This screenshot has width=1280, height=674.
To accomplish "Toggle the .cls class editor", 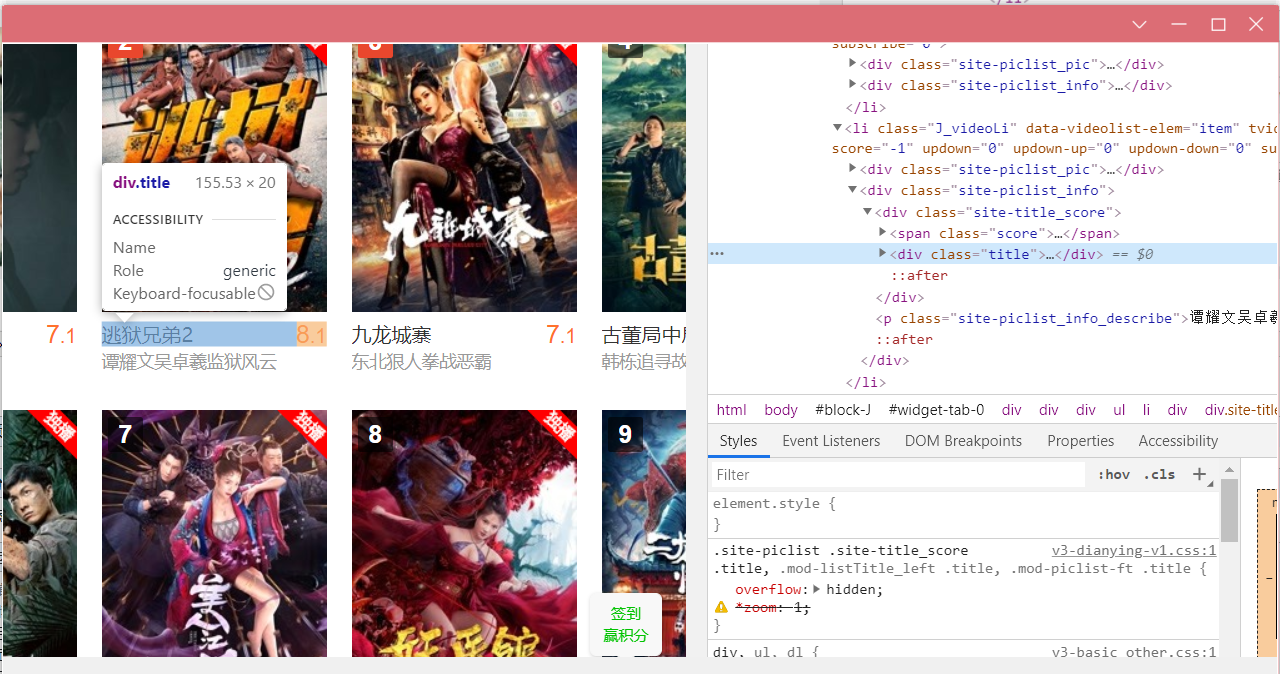I will click(x=1160, y=475).
